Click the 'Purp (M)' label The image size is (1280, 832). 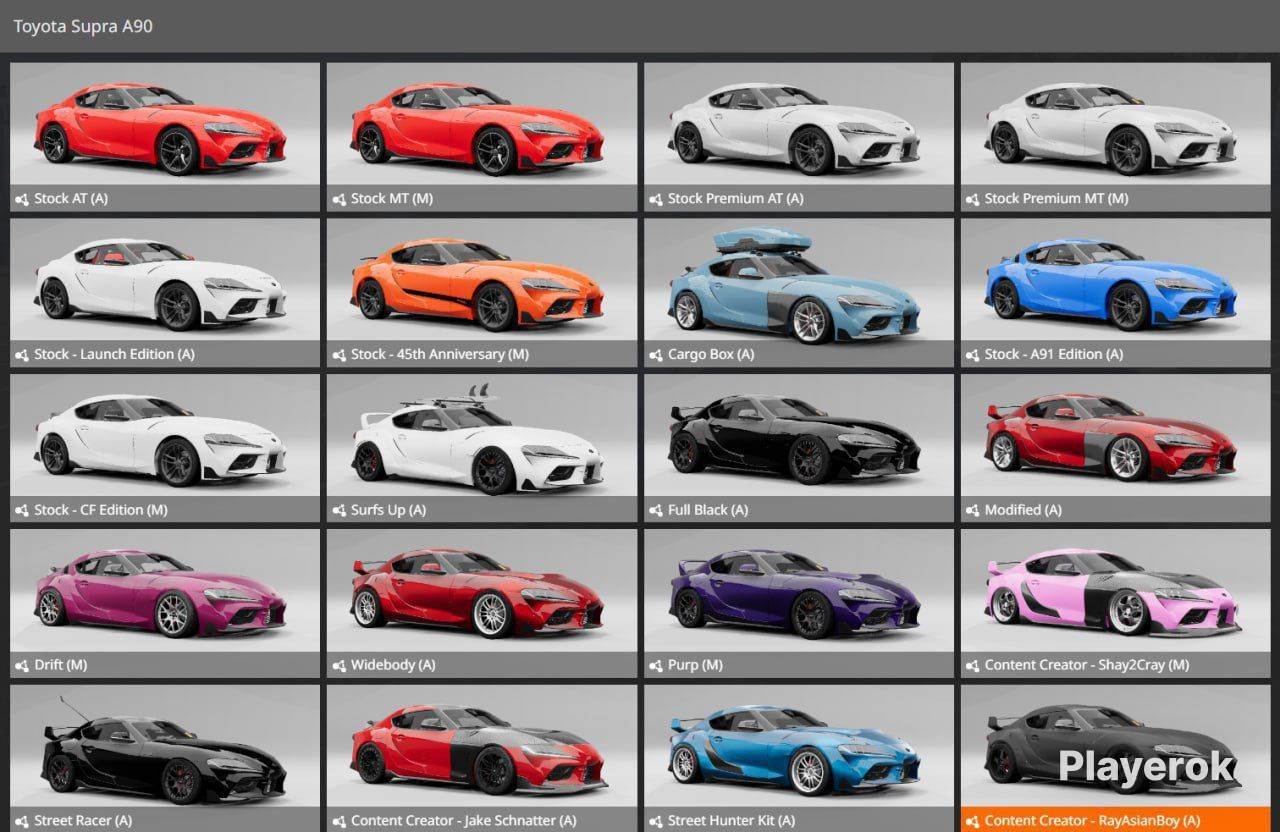tap(695, 665)
